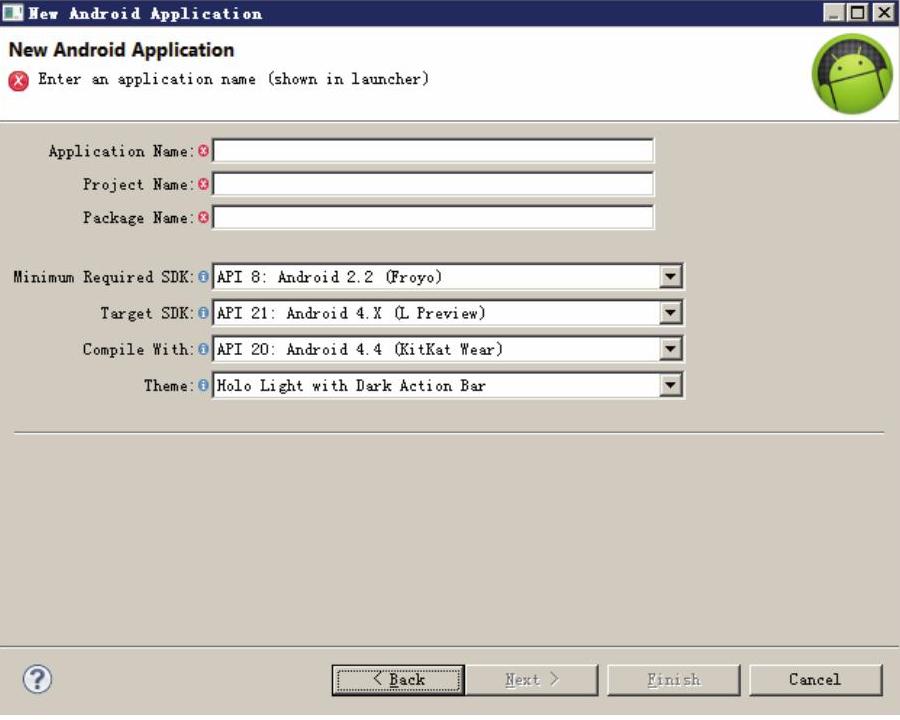Click the Package Name error marker
The height and width of the screenshot is (720, 900).
click(203, 218)
